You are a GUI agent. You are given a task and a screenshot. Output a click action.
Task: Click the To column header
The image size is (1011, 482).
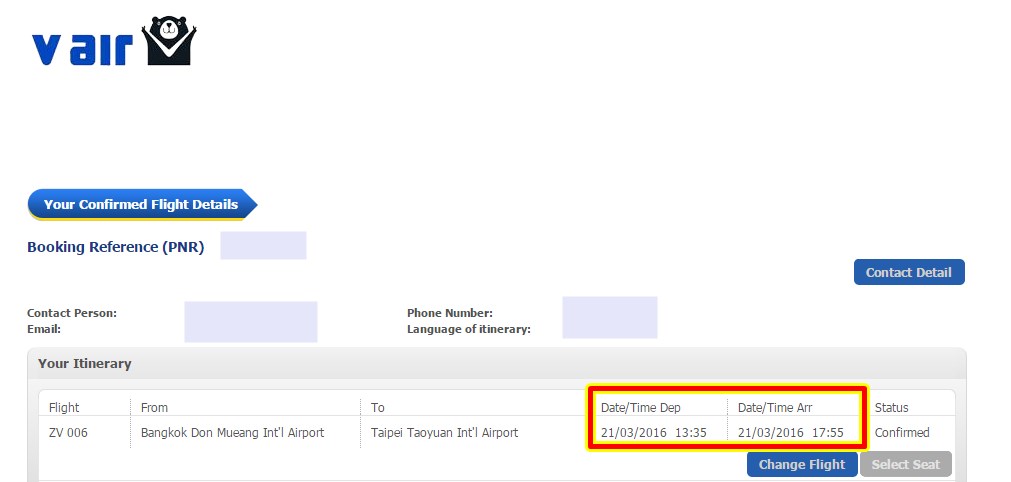378,407
